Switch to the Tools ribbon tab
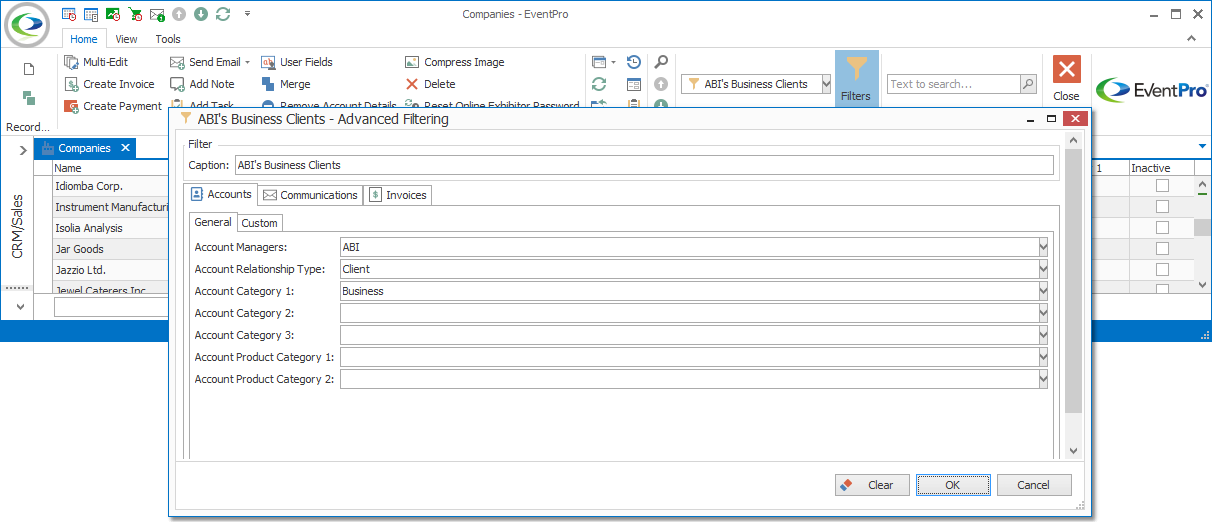1212x524 pixels. [x=168, y=39]
